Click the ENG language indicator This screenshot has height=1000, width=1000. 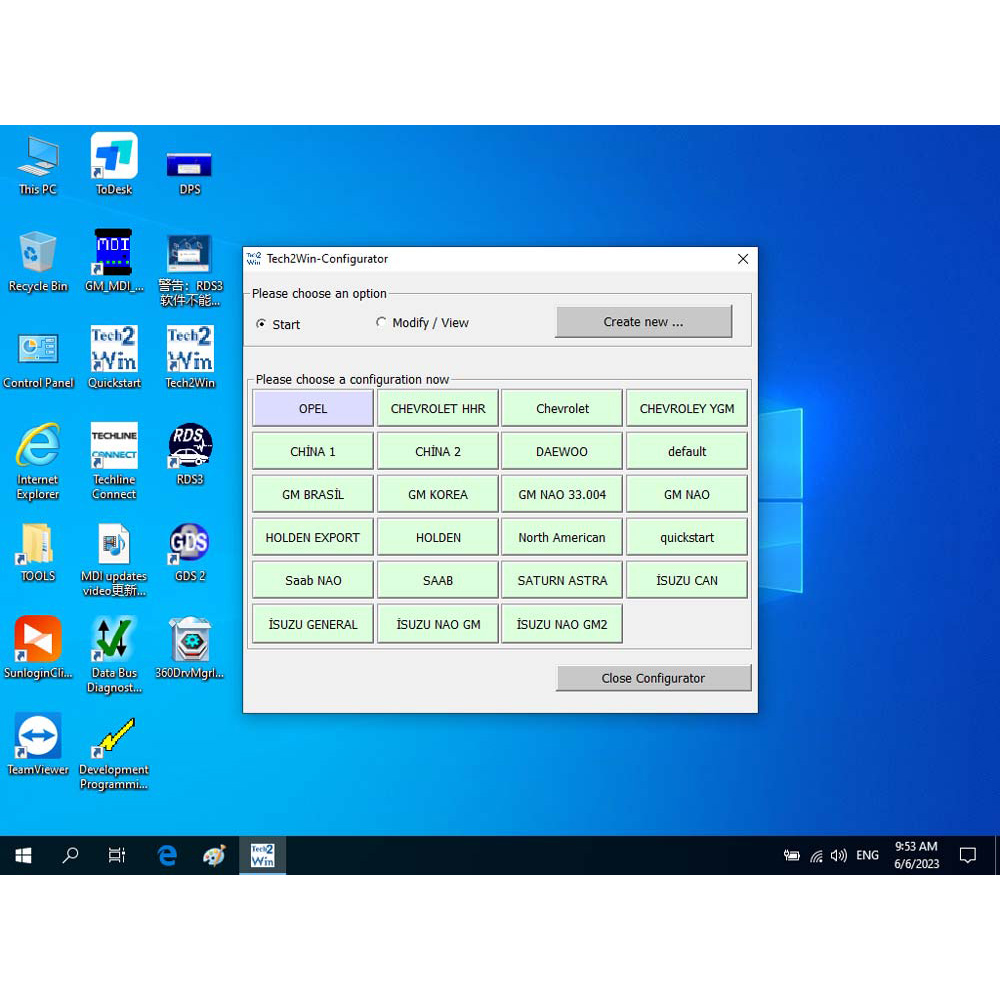point(867,855)
